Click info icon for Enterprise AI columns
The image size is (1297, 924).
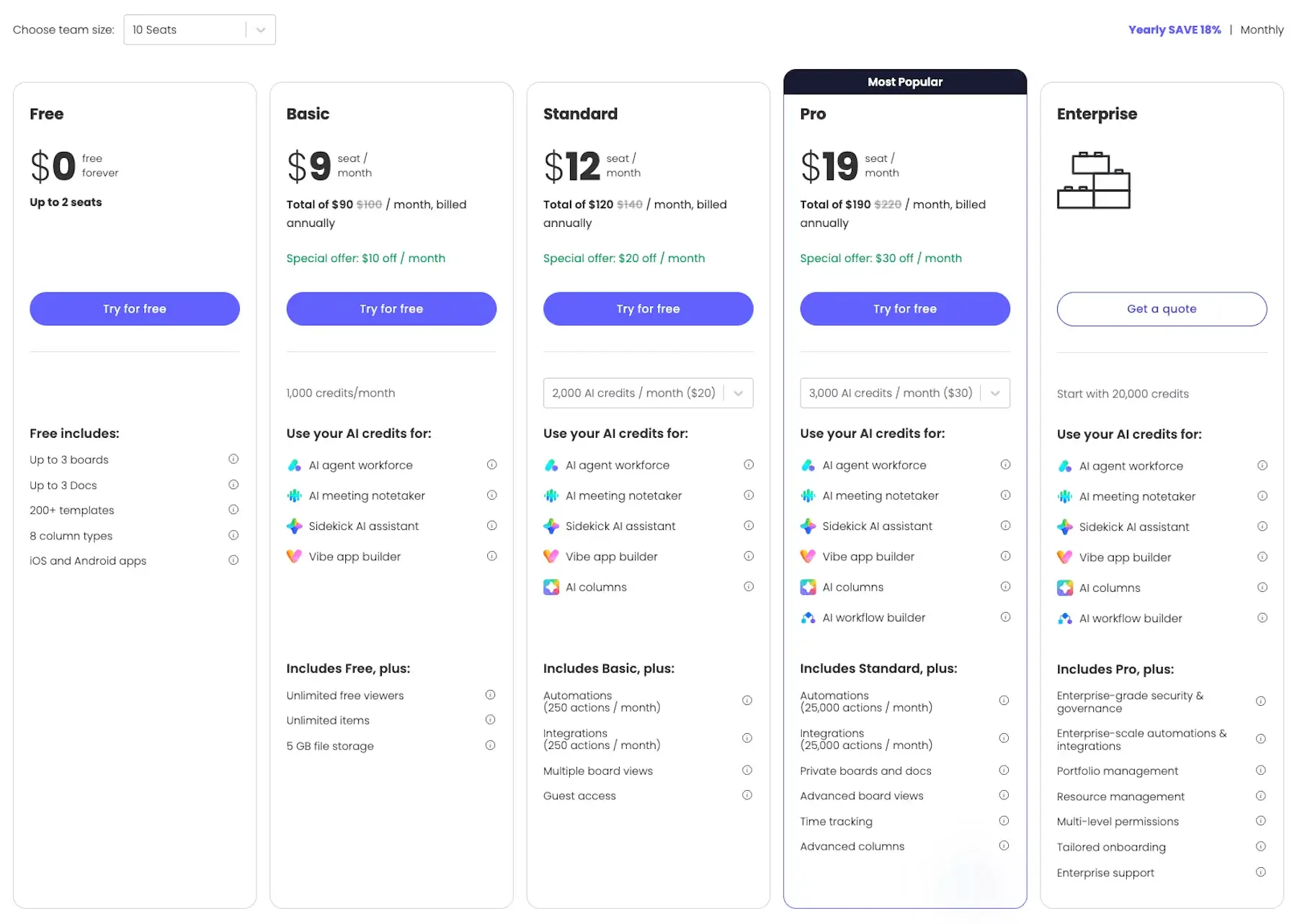1262,587
